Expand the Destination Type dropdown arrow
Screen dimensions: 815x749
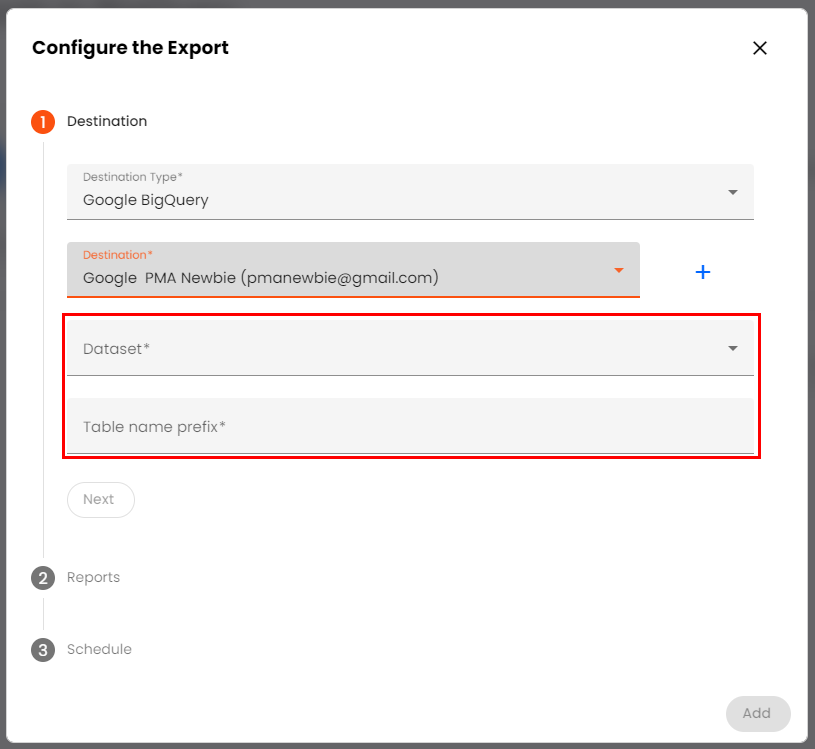point(733,192)
